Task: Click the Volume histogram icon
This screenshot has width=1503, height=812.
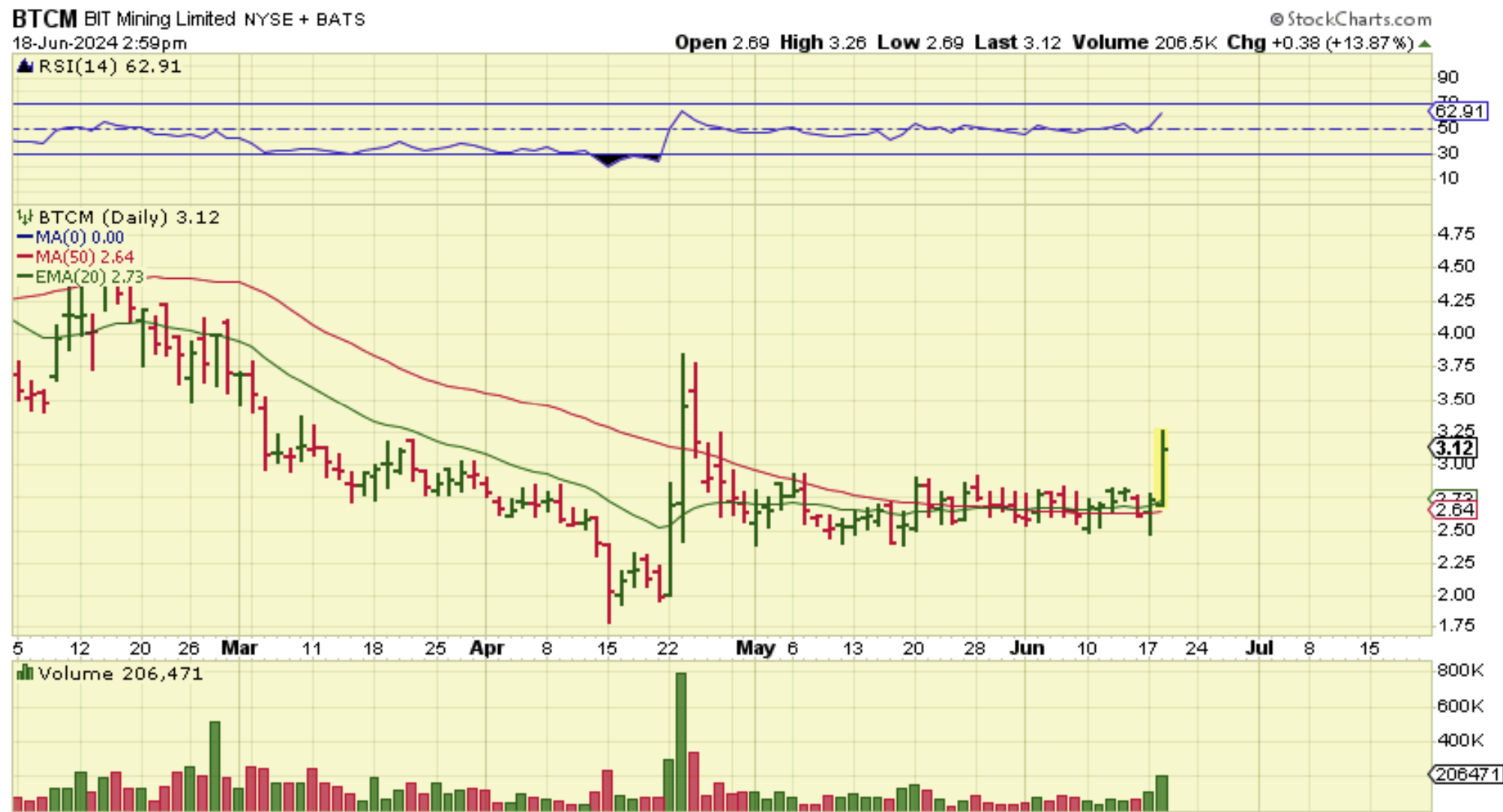Action: [x=25, y=673]
